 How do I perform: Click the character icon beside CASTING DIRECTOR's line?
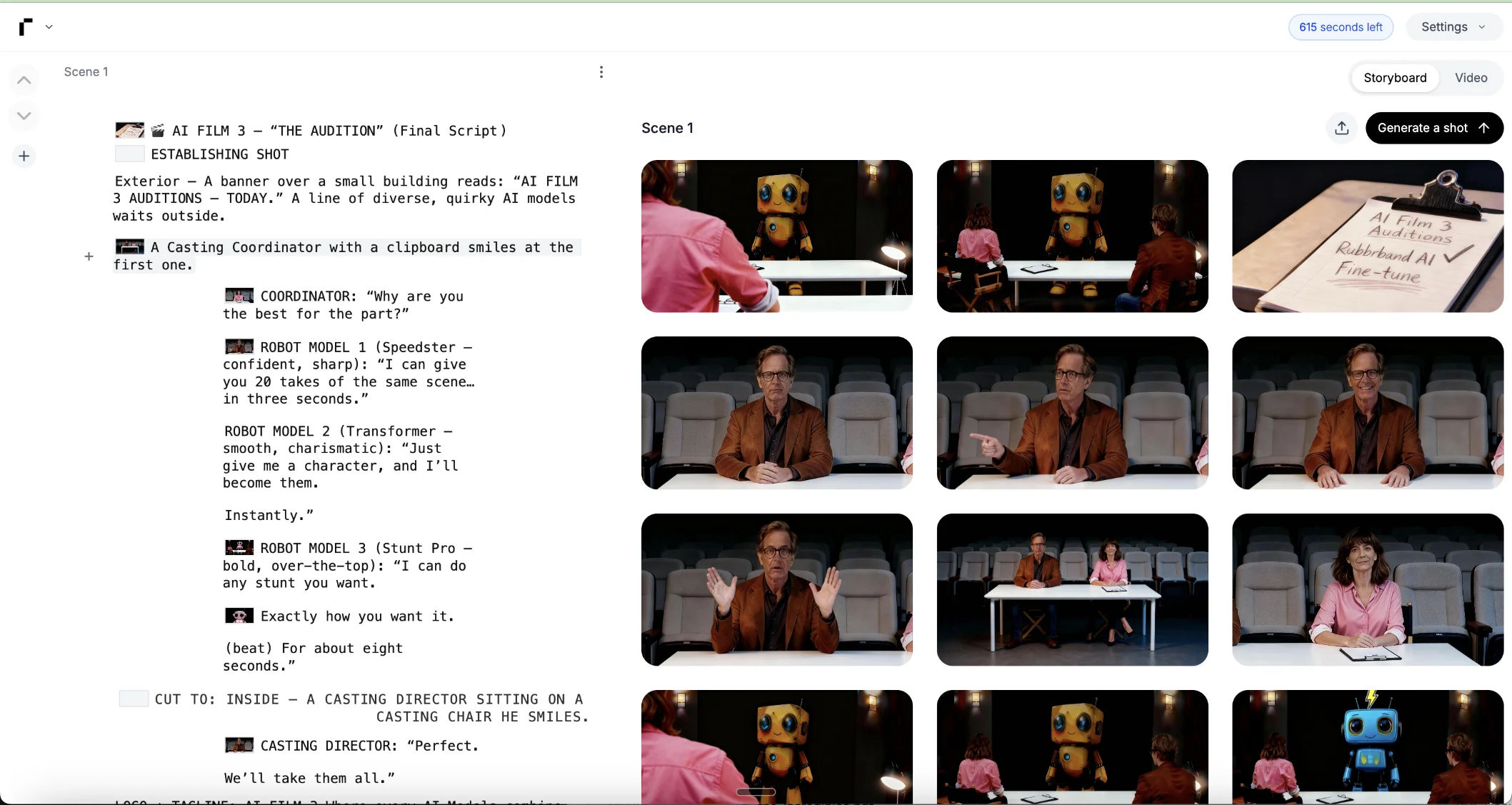click(x=239, y=744)
